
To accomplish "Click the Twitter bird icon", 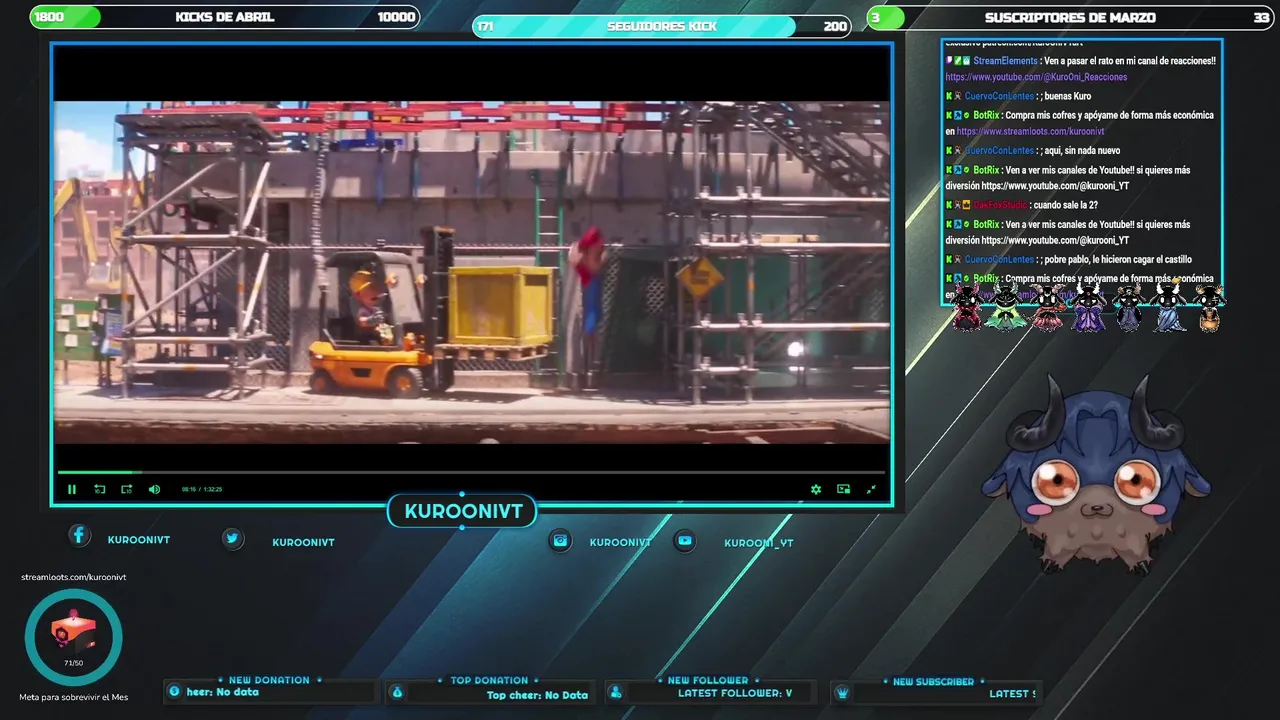I will click(232, 538).
